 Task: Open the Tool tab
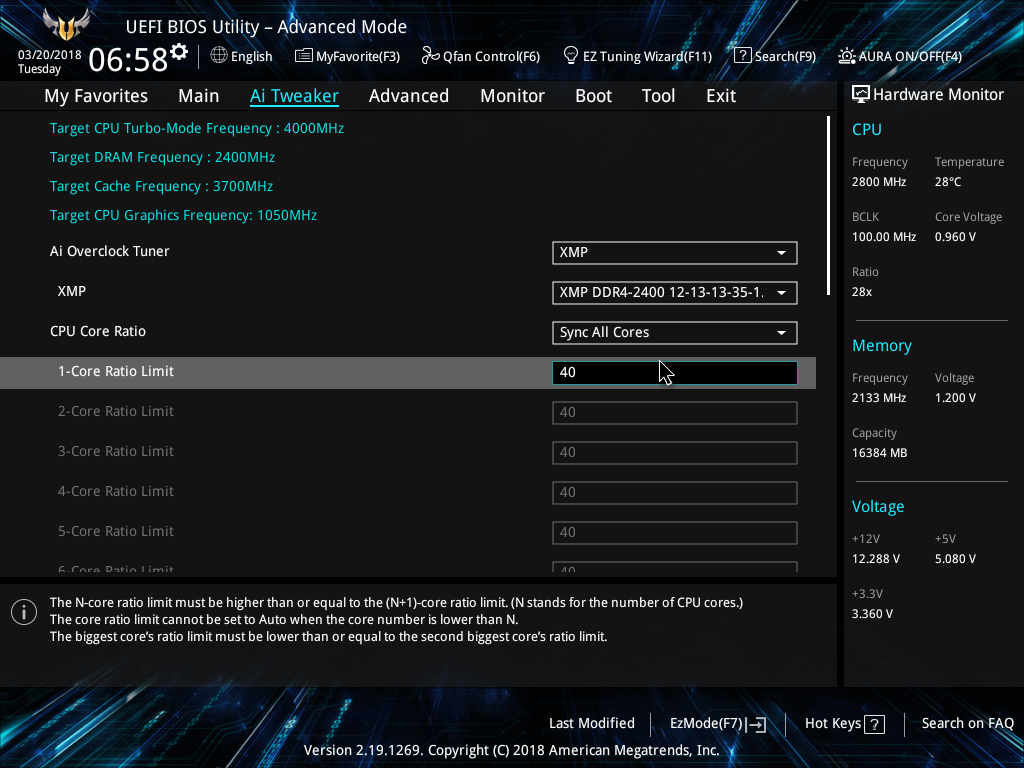658,96
